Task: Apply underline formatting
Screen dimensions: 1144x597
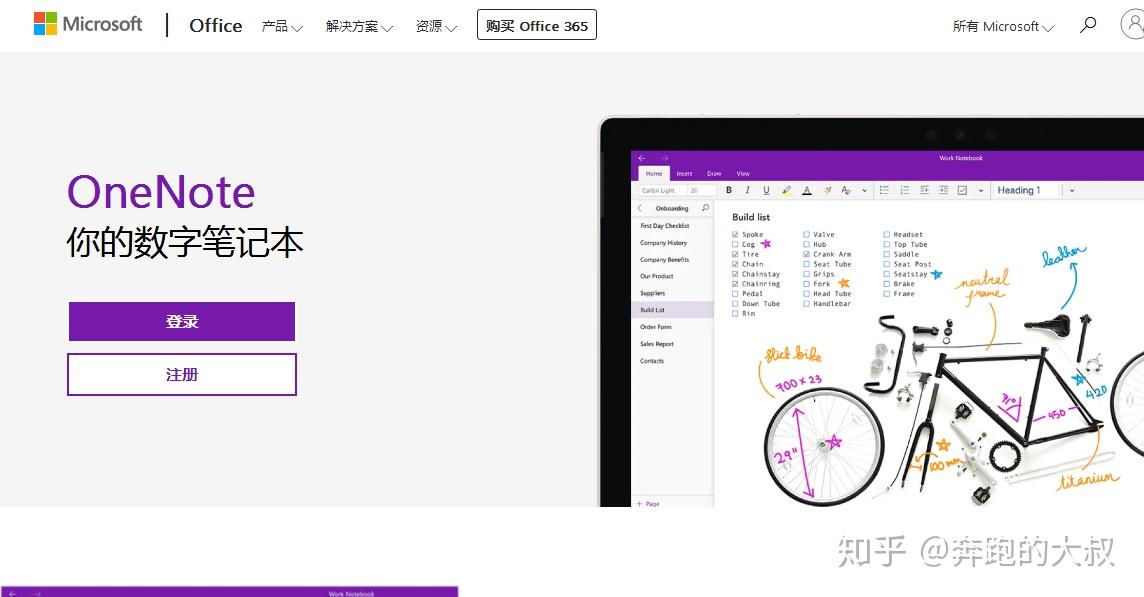Action: tap(765, 191)
